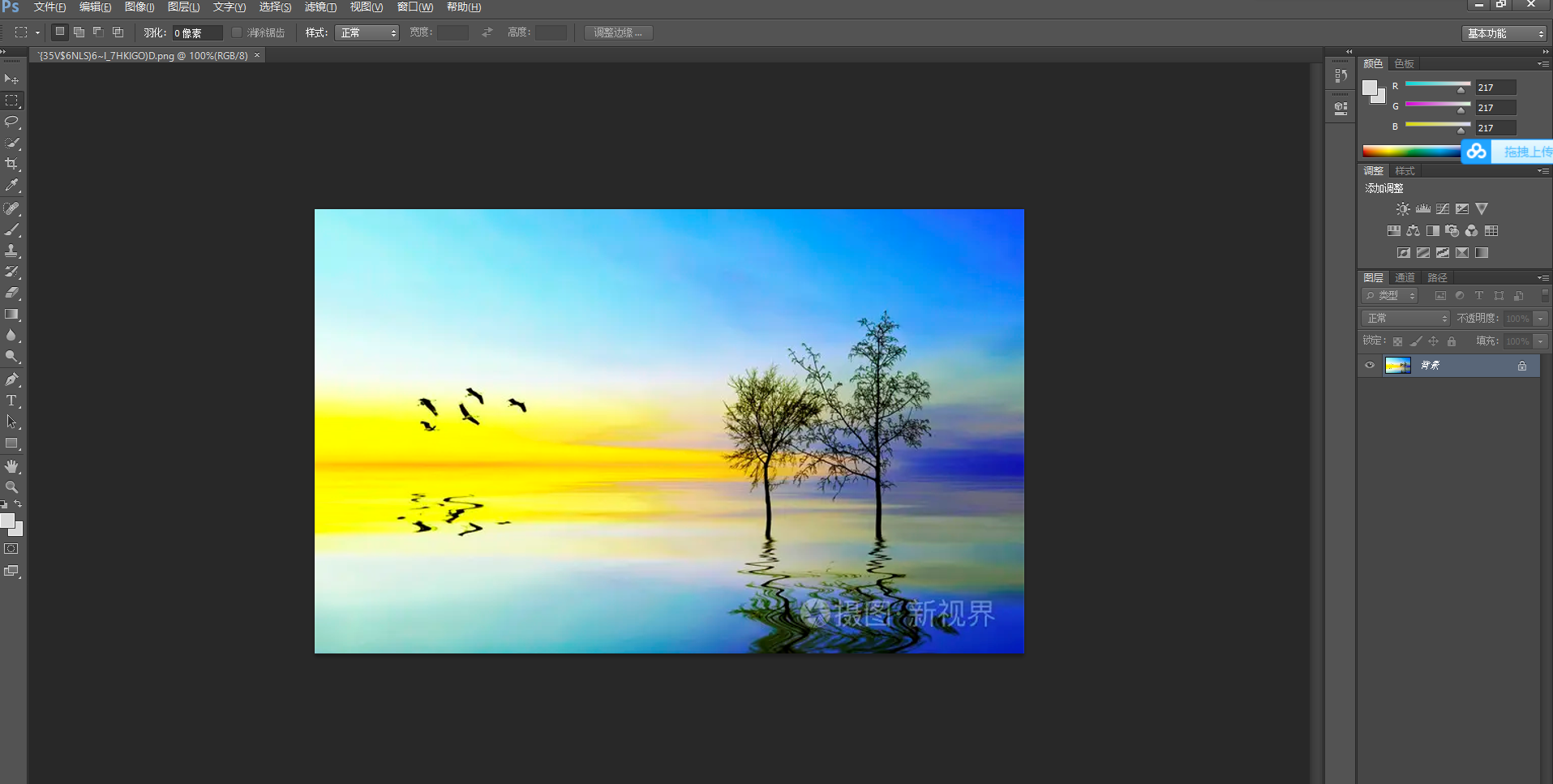Add a Photo Filter adjustment
This screenshot has width=1553, height=784.
pyautogui.click(x=1452, y=231)
